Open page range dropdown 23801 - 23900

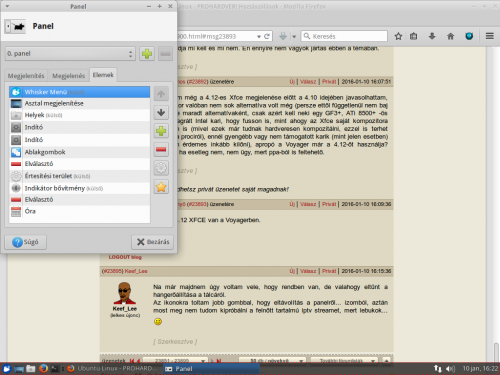coord(175,361)
